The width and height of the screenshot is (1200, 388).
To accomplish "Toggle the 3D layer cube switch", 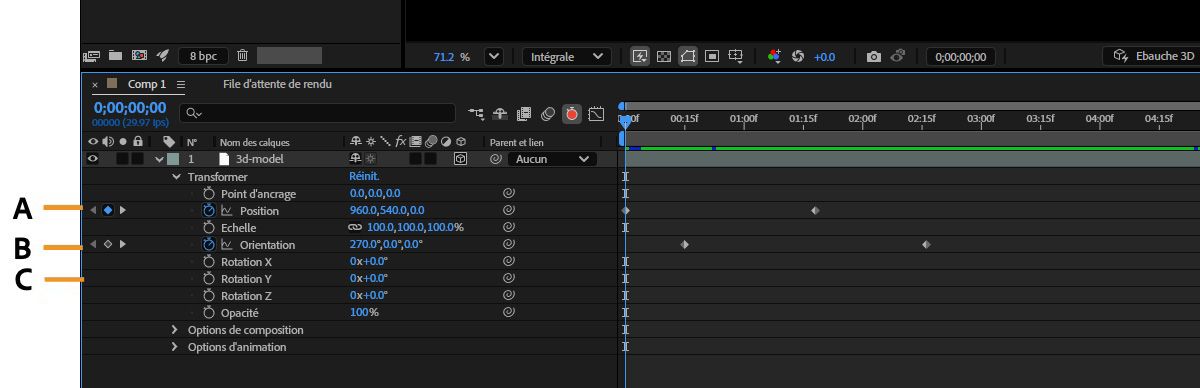I will coord(461,158).
